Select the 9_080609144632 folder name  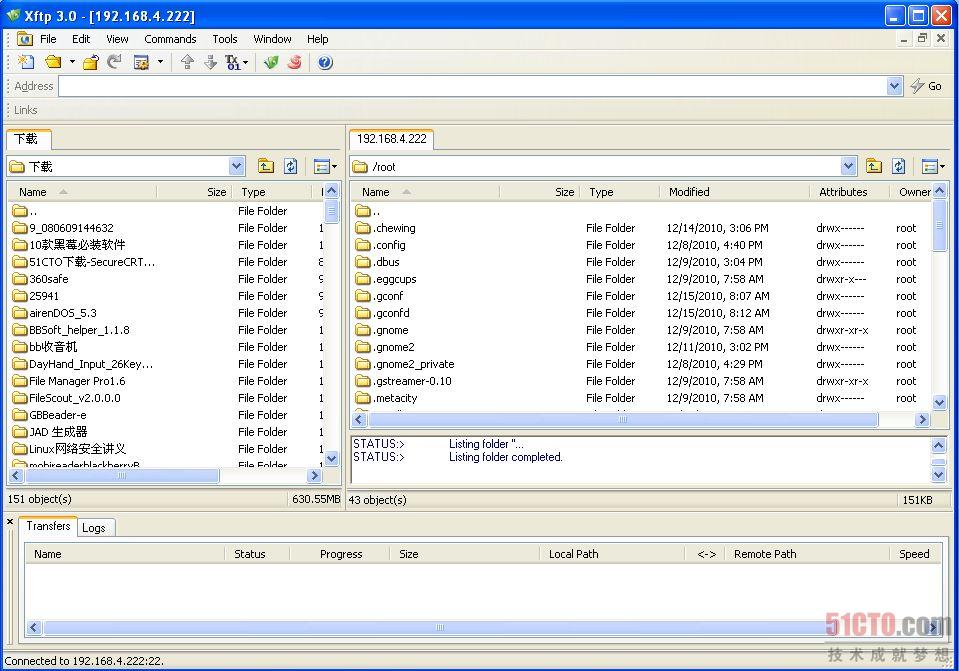click(x=72, y=228)
